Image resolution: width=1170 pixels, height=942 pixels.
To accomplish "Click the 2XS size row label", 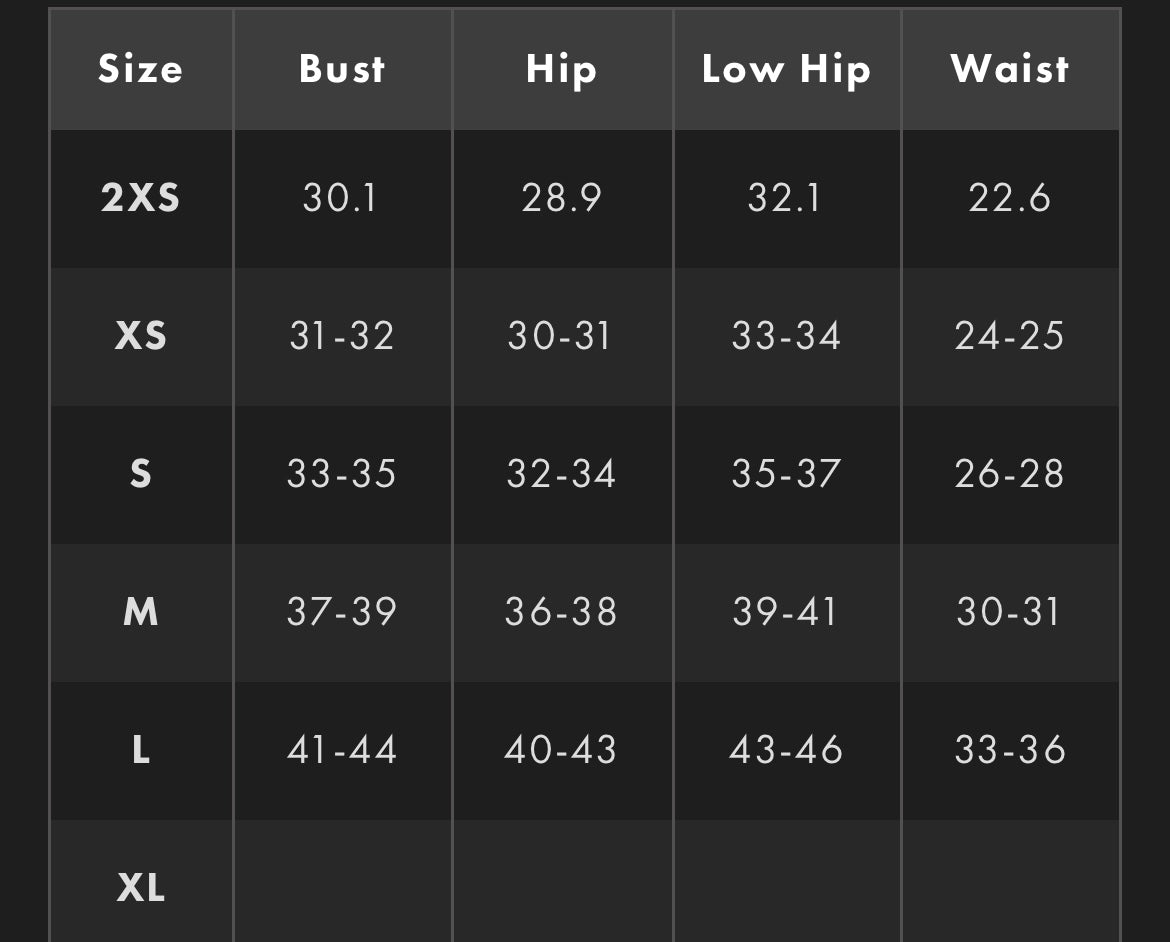I will coord(140,198).
